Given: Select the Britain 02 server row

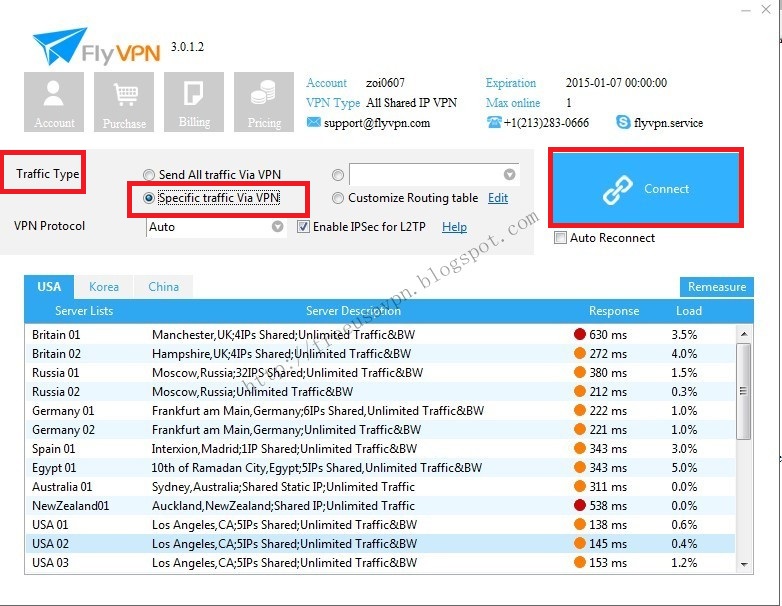Looking at the screenshot, I should click(380, 353).
